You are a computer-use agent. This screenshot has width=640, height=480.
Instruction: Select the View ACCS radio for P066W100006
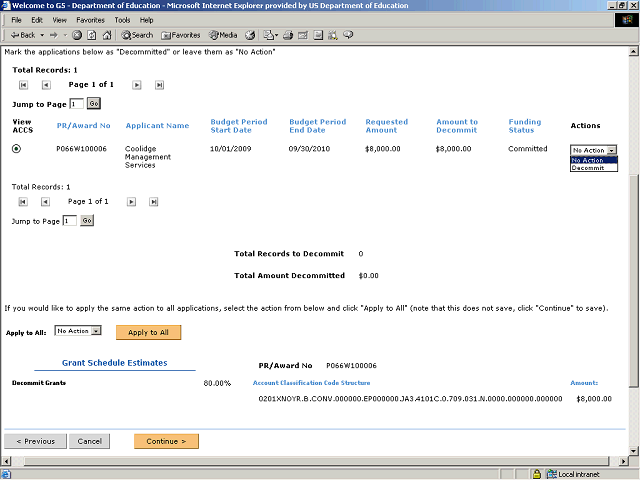pyautogui.click(x=16, y=149)
